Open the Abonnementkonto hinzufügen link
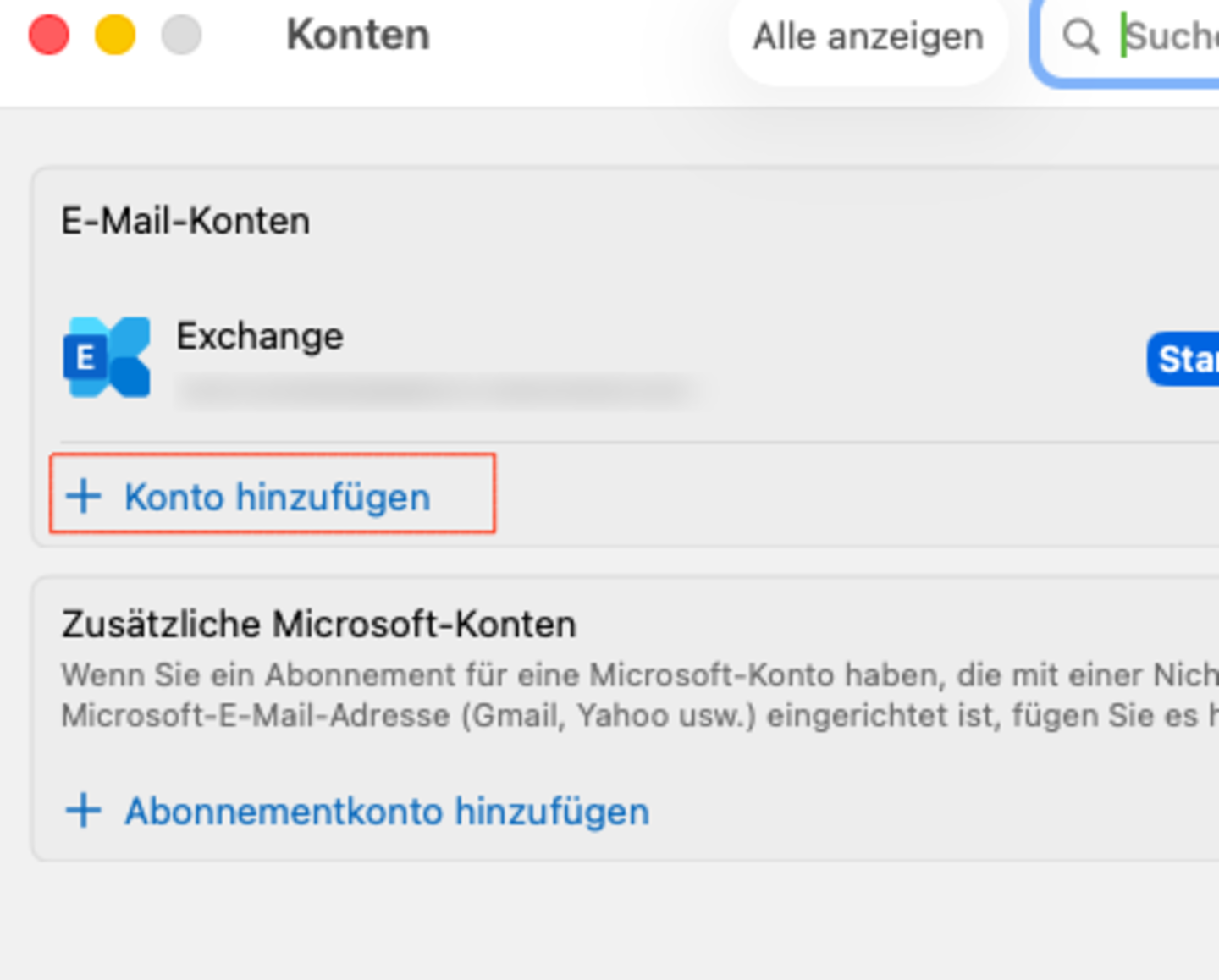 point(386,812)
